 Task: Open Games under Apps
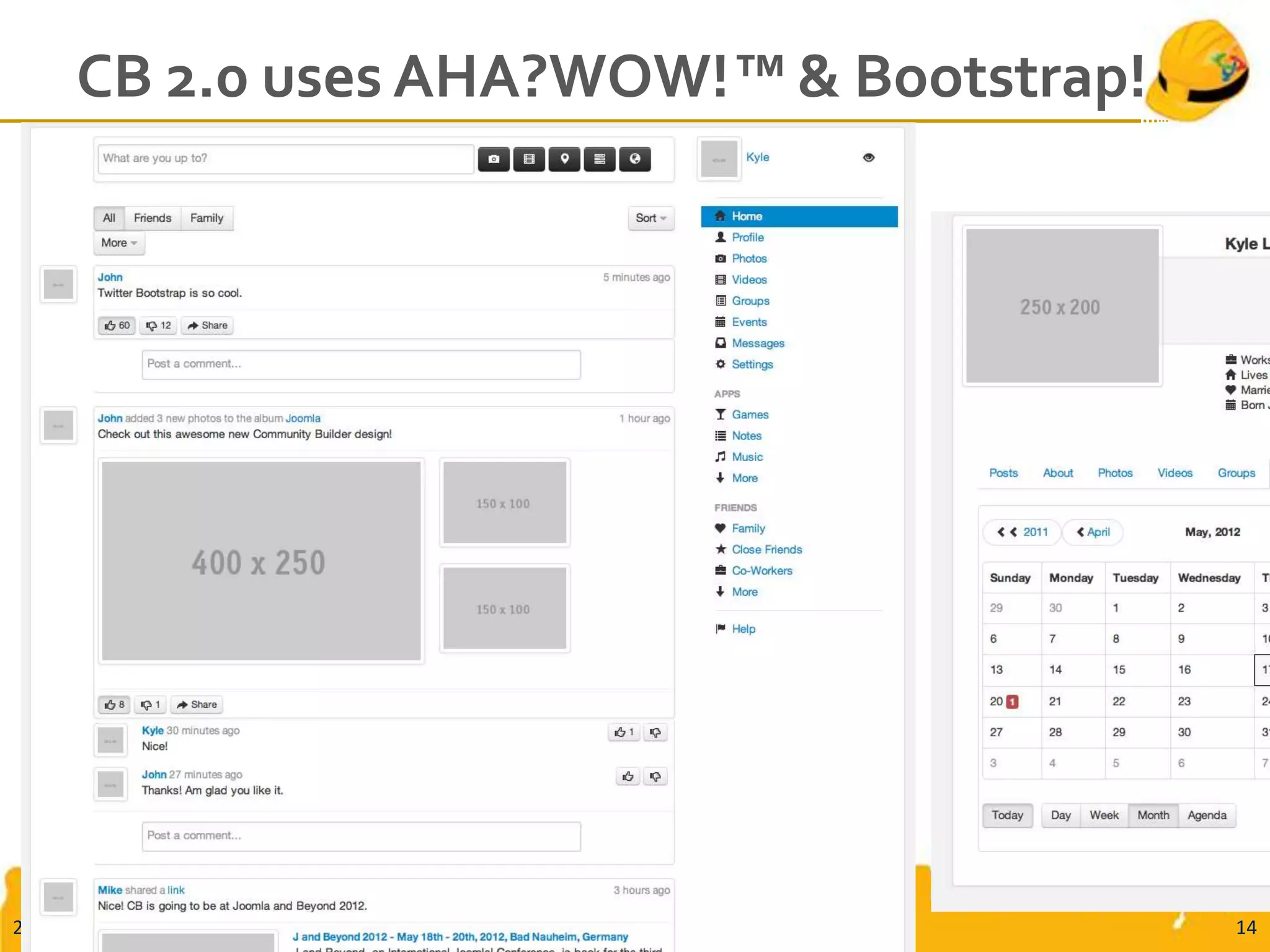[x=750, y=415]
